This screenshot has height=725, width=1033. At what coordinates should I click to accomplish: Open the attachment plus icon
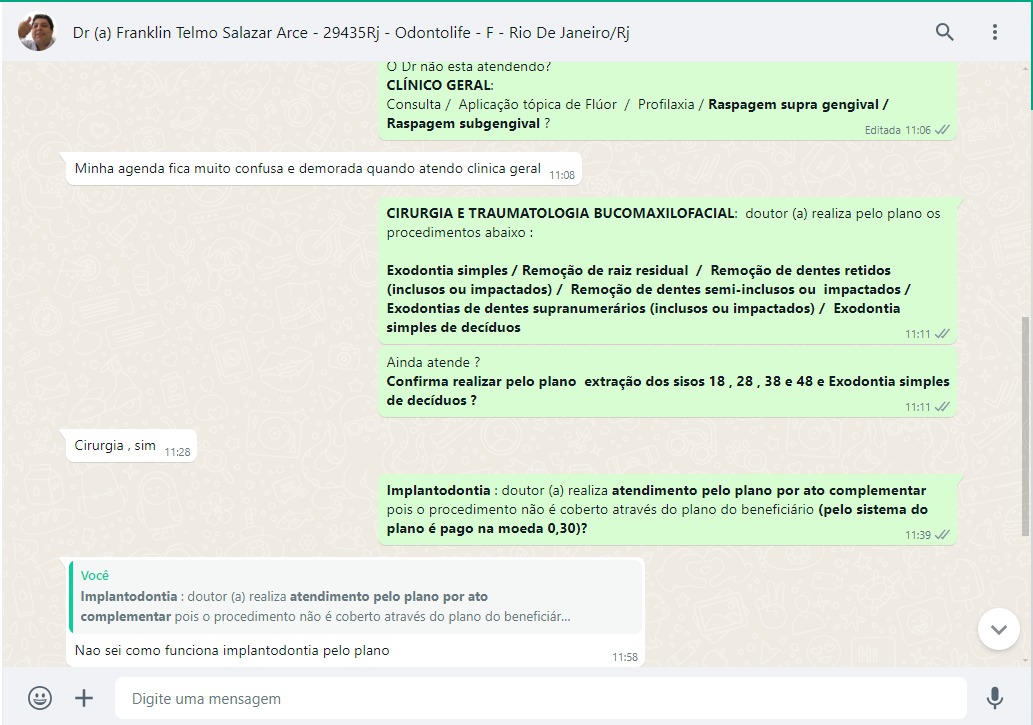(x=84, y=698)
